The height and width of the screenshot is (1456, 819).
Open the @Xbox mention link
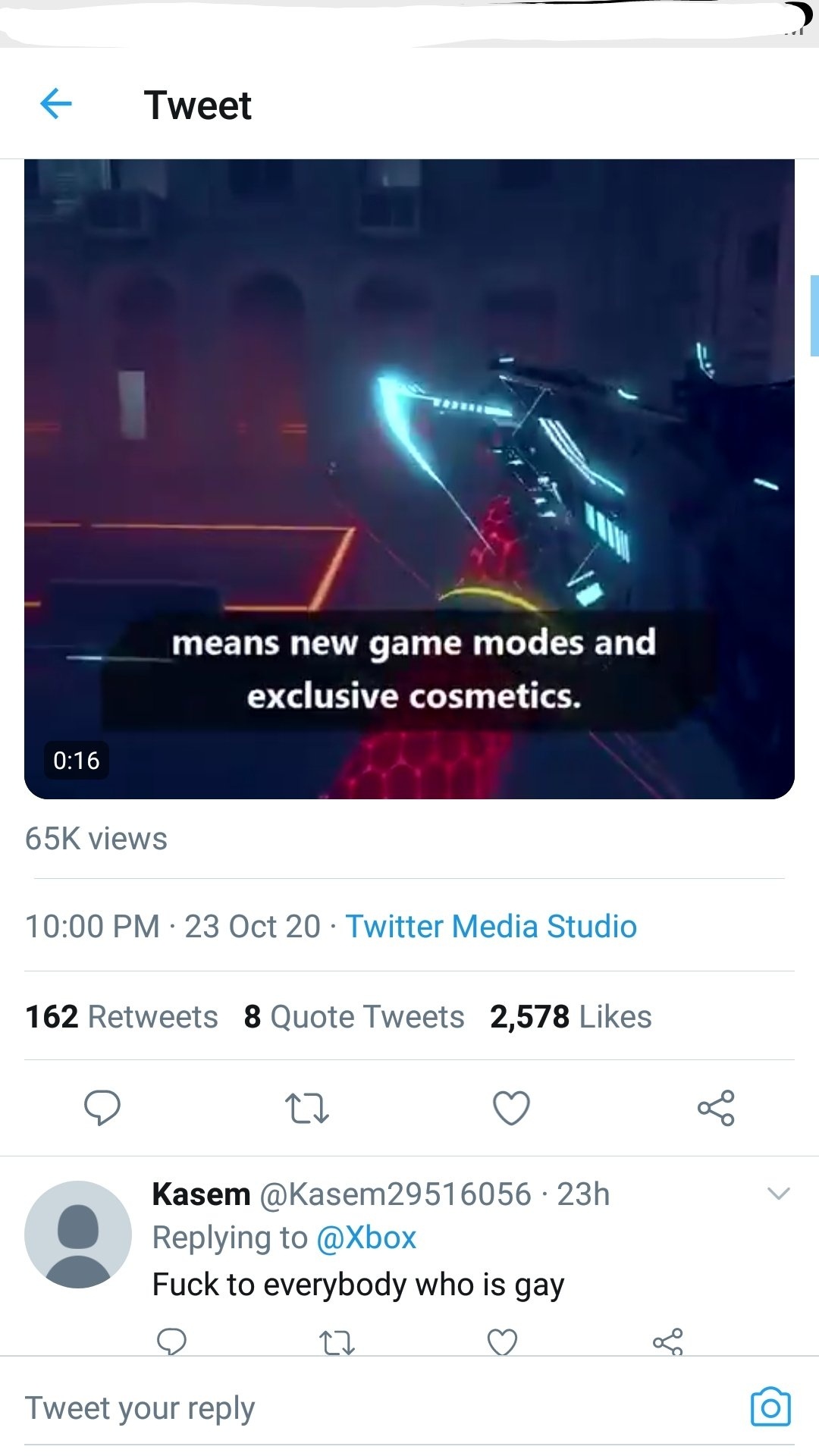point(366,1238)
